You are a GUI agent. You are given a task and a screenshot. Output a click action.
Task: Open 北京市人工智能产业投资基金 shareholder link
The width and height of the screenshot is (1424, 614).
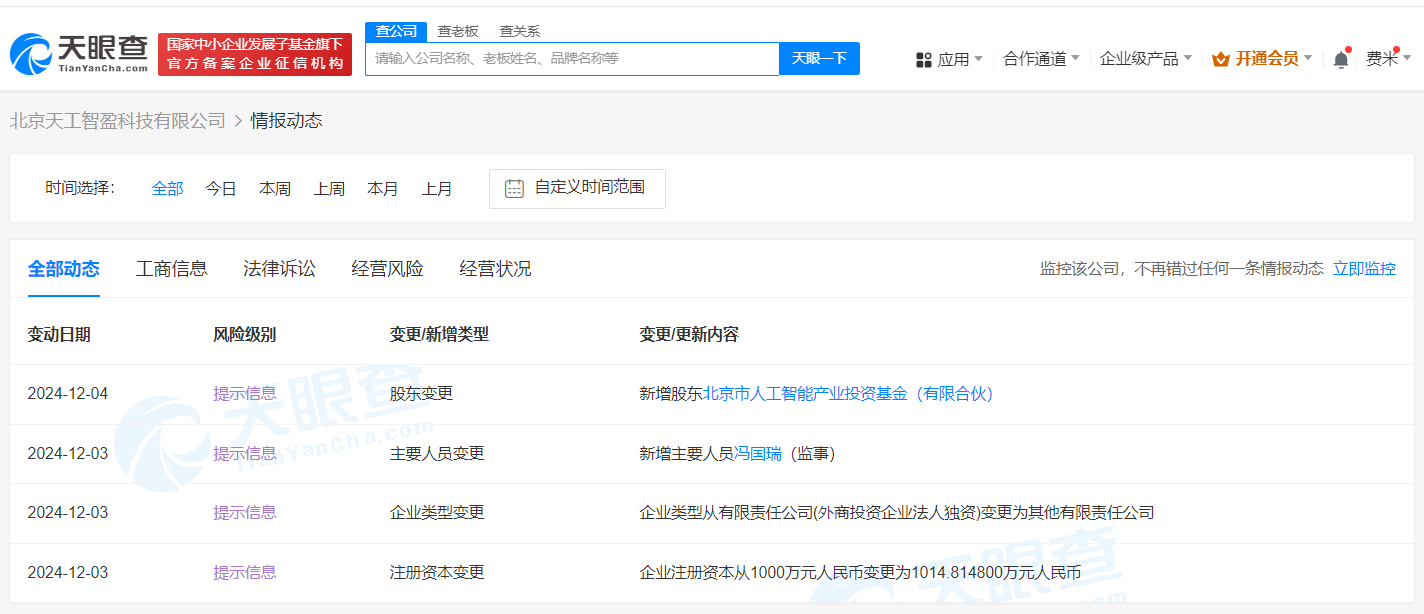849,393
